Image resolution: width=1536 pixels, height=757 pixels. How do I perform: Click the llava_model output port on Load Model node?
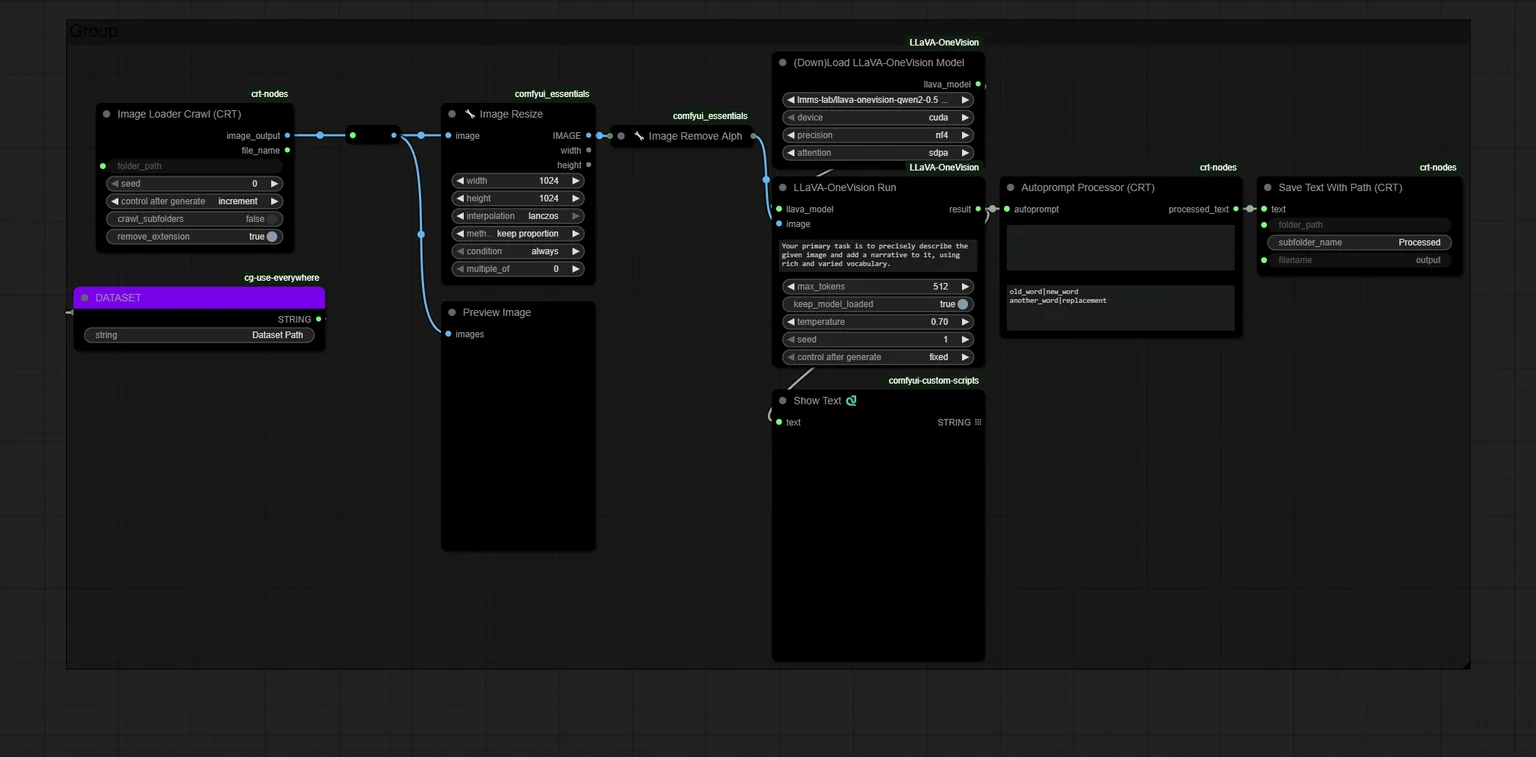pos(978,84)
